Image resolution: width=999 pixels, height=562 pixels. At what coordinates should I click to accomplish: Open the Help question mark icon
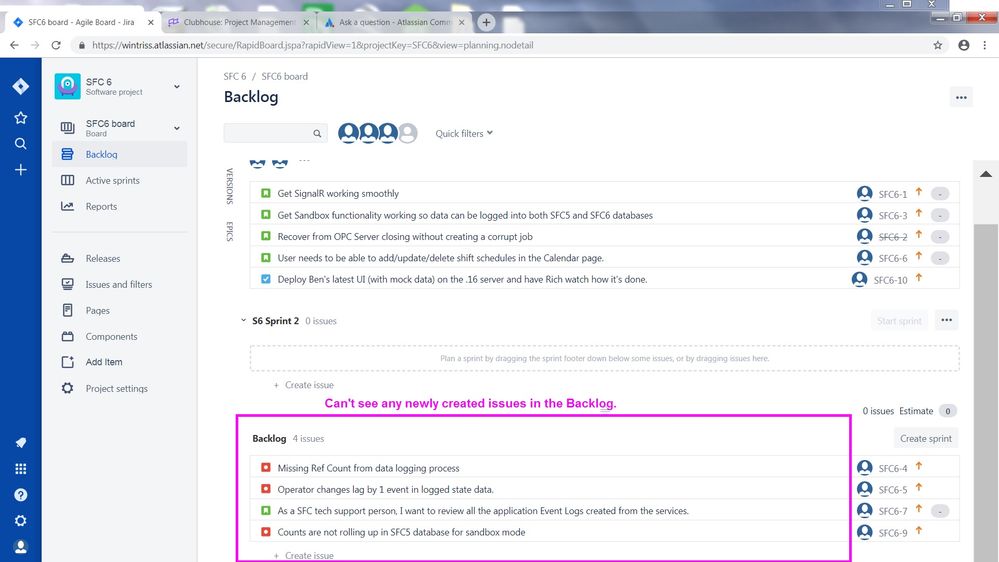[x=20, y=495]
